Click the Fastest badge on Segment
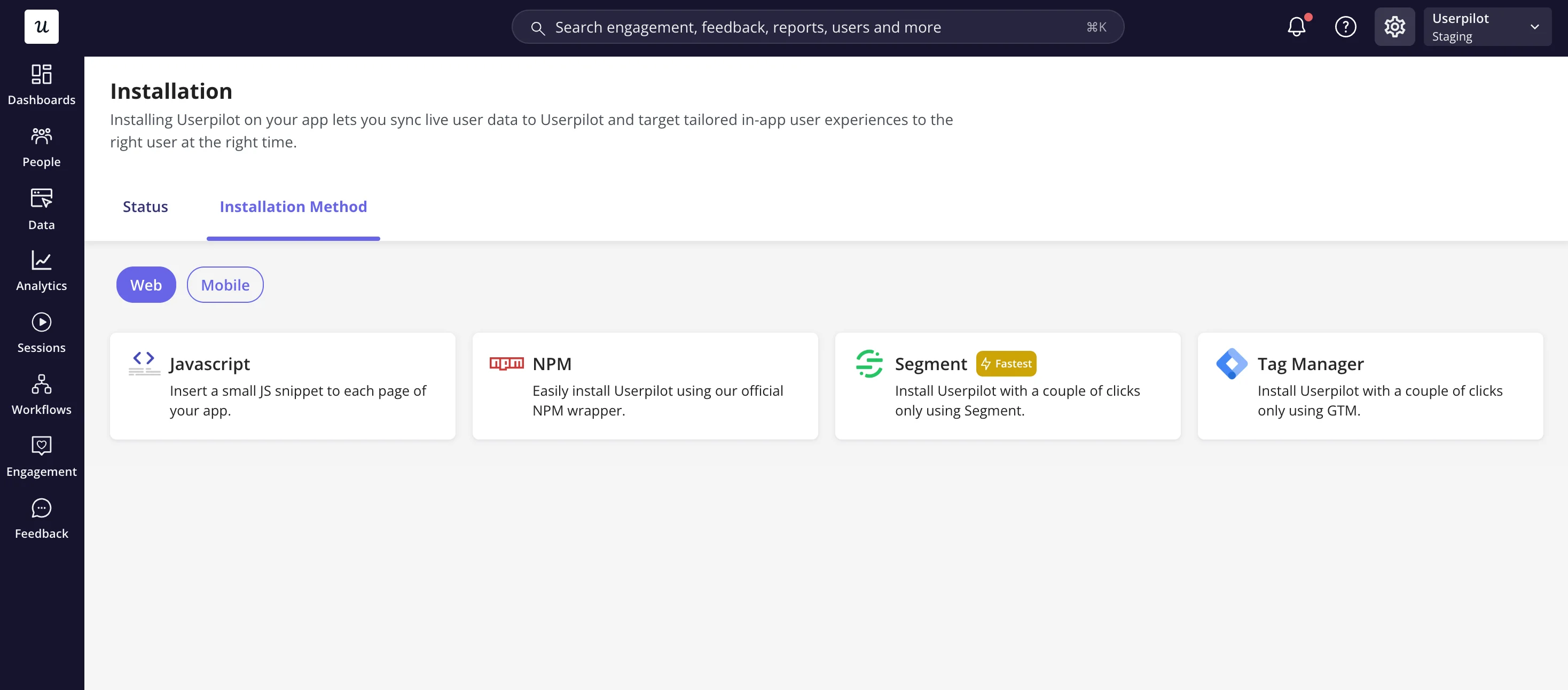This screenshot has width=1568, height=690. click(1006, 363)
